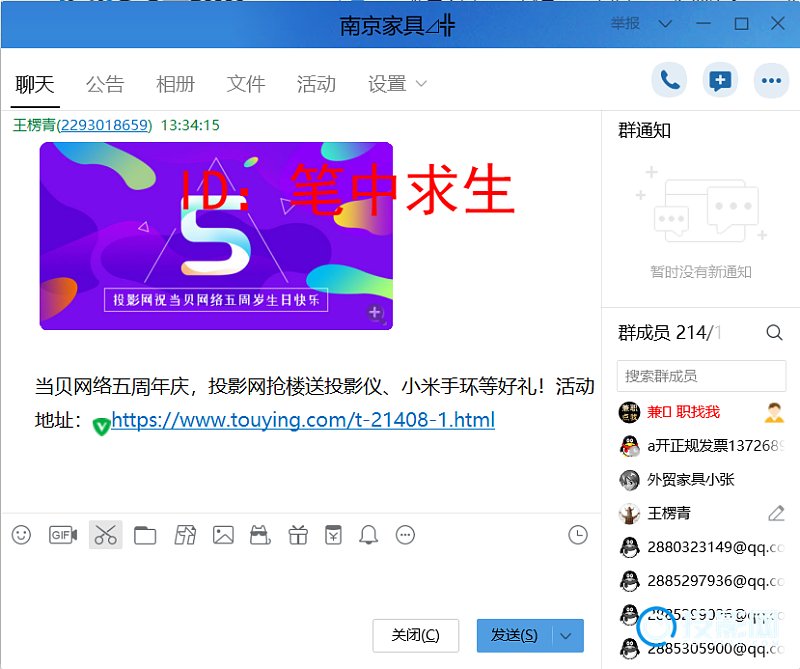Expand the title bar chevron menu
800x669 pixels.
click(x=665, y=23)
